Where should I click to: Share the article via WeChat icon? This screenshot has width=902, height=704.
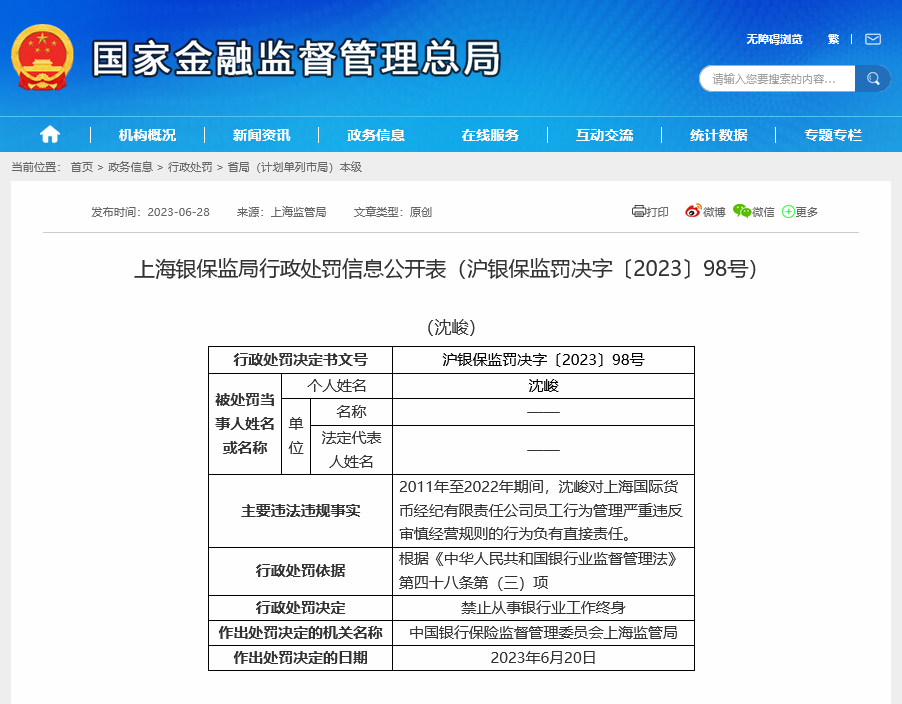[x=742, y=211]
